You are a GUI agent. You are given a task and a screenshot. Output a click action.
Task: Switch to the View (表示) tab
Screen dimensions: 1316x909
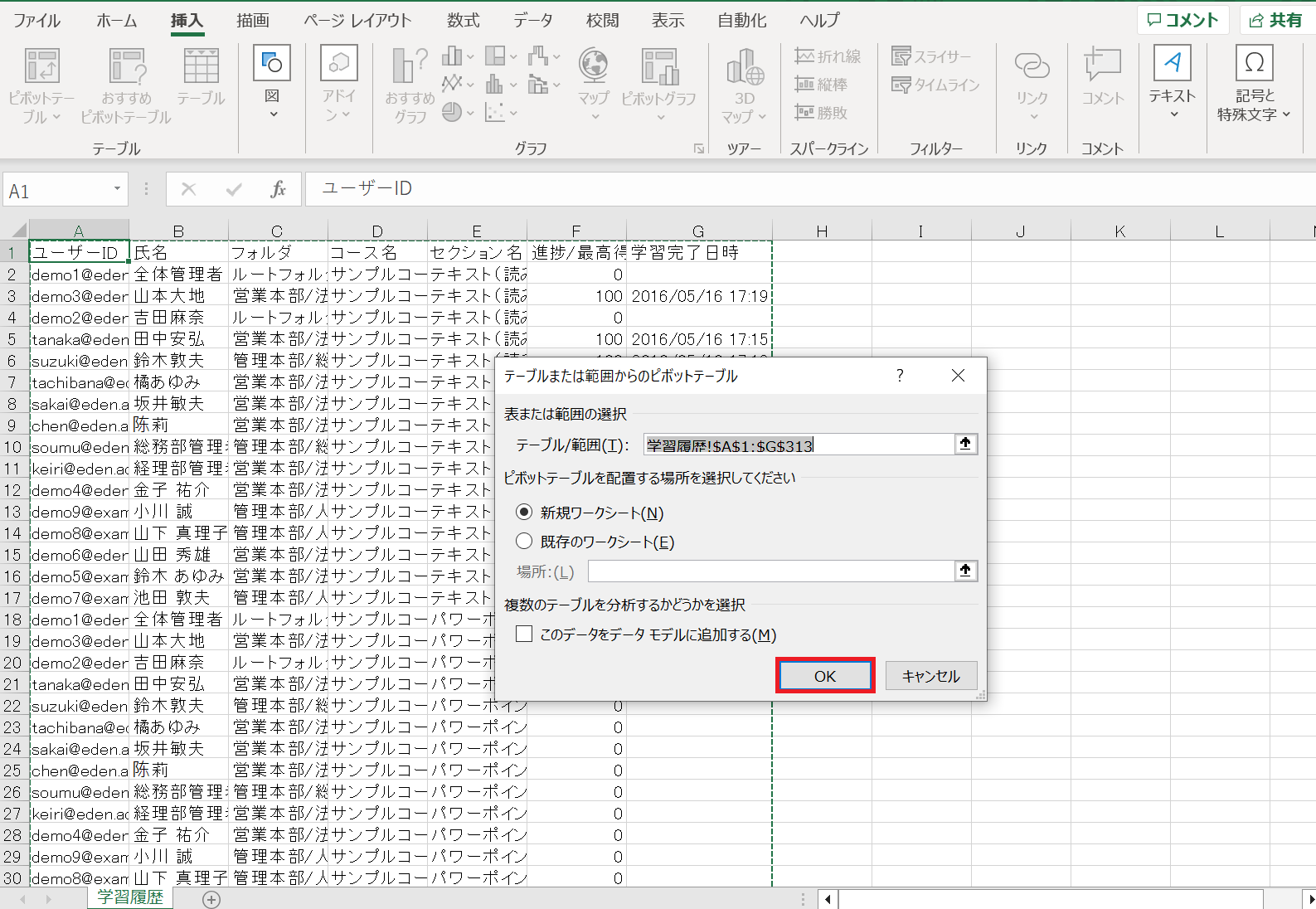pos(668,20)
